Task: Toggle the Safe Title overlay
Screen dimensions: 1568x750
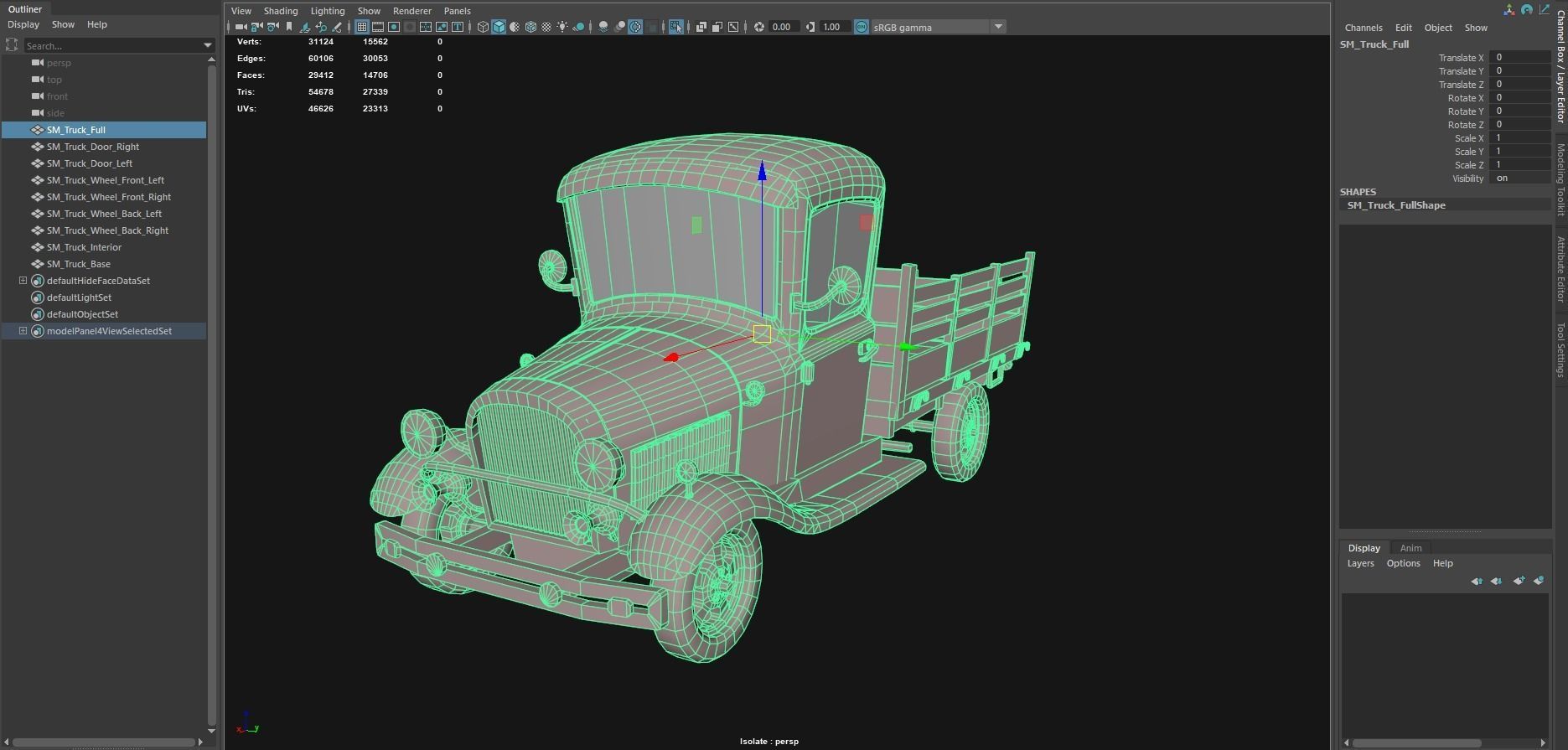Action: click(457, 27)
